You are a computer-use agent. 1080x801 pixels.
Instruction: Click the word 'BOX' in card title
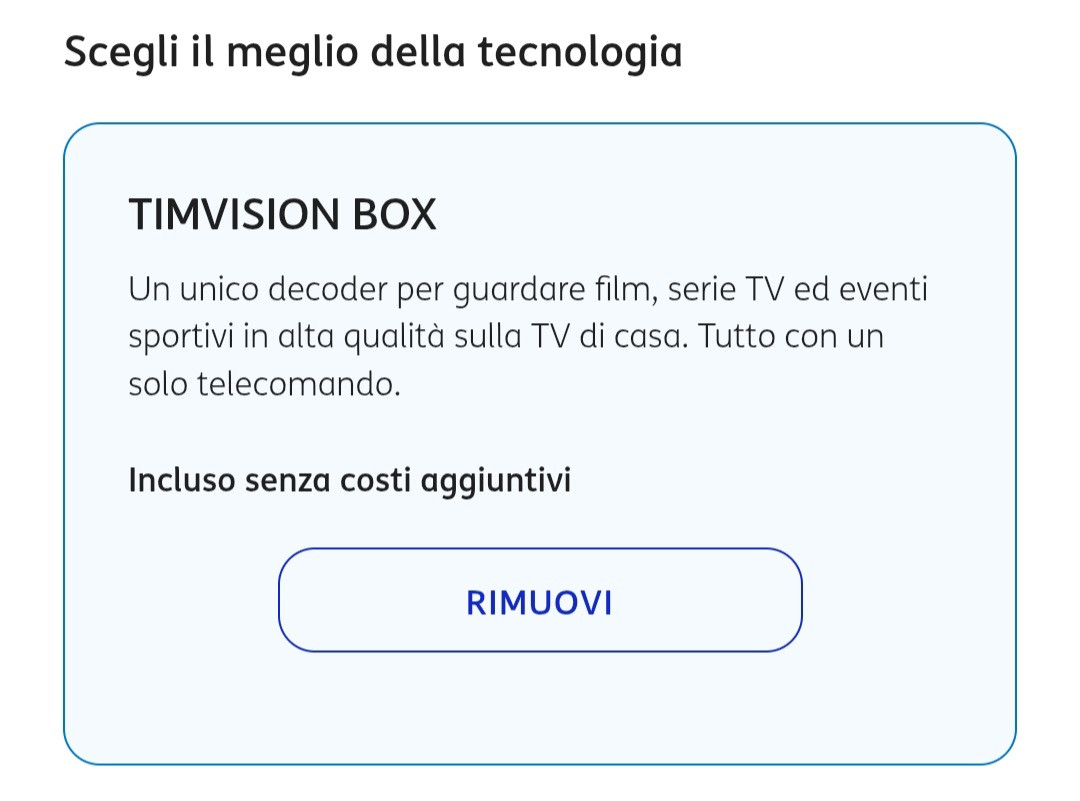coord(395,214)
